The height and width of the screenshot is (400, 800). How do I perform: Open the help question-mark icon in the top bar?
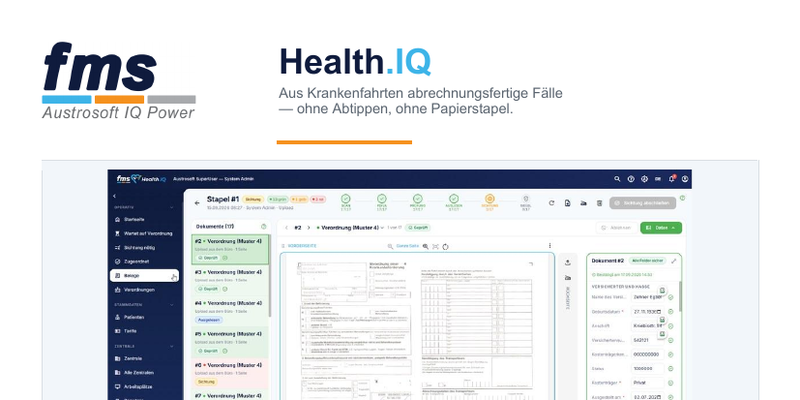point(631,179)
